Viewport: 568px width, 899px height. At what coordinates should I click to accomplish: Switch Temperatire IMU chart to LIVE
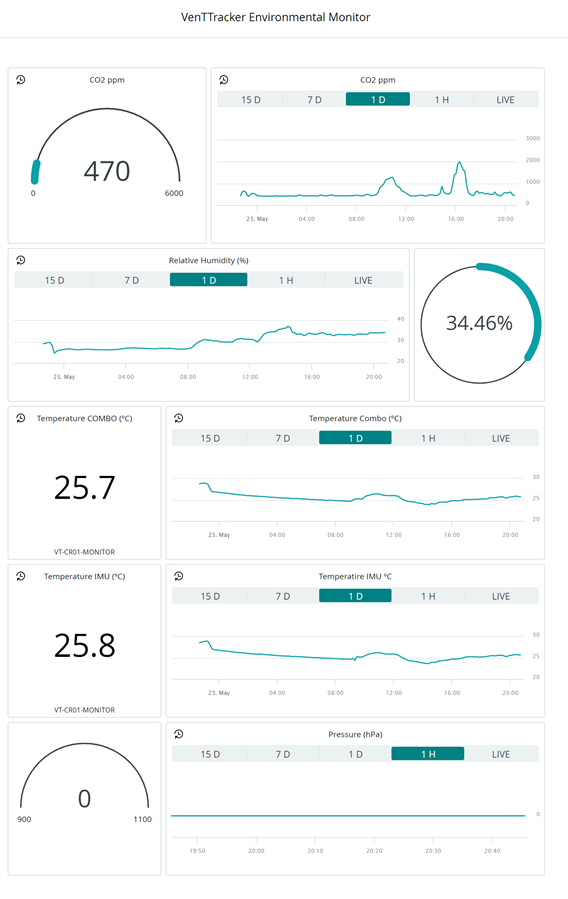coord(501,596)
